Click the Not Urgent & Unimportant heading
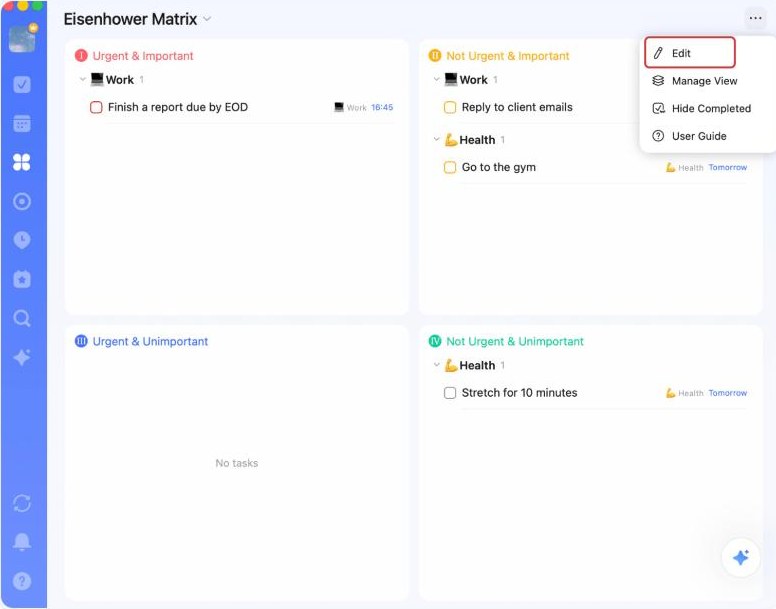This screenshot has height=609, width=776. tap(515, 341)
